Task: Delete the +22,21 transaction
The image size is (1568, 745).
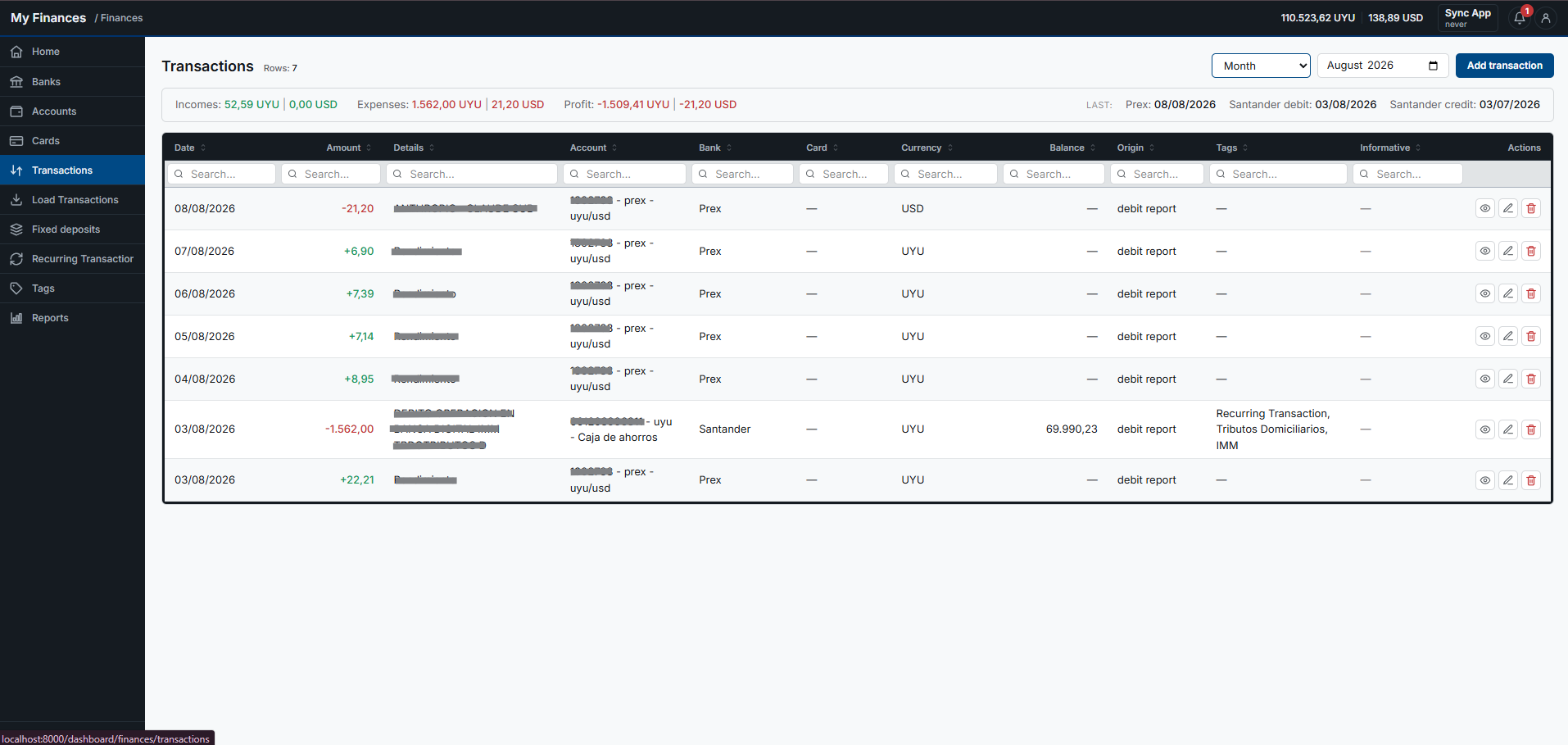Action: (x=1531, y=480)
